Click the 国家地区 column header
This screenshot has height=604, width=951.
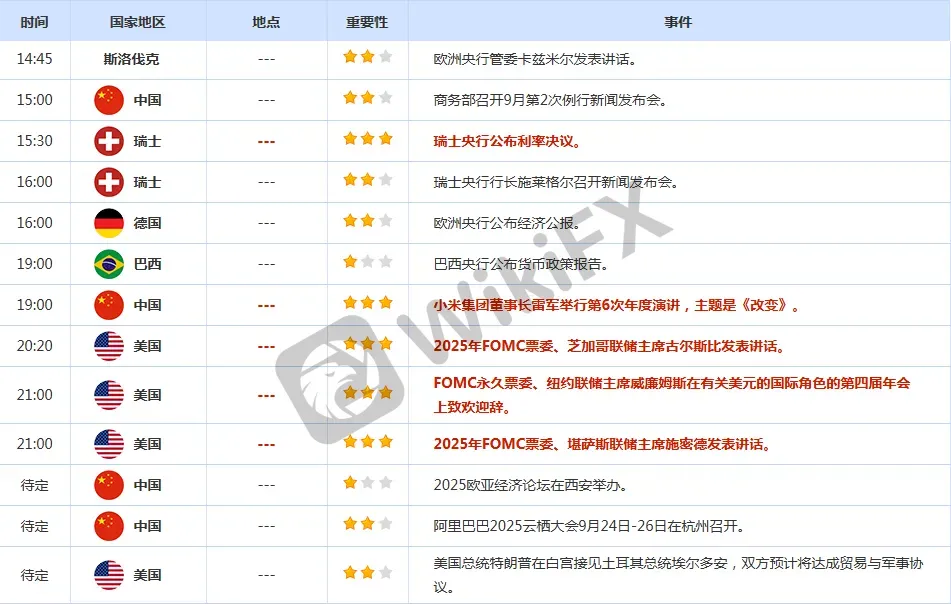(x=138, y=22)
